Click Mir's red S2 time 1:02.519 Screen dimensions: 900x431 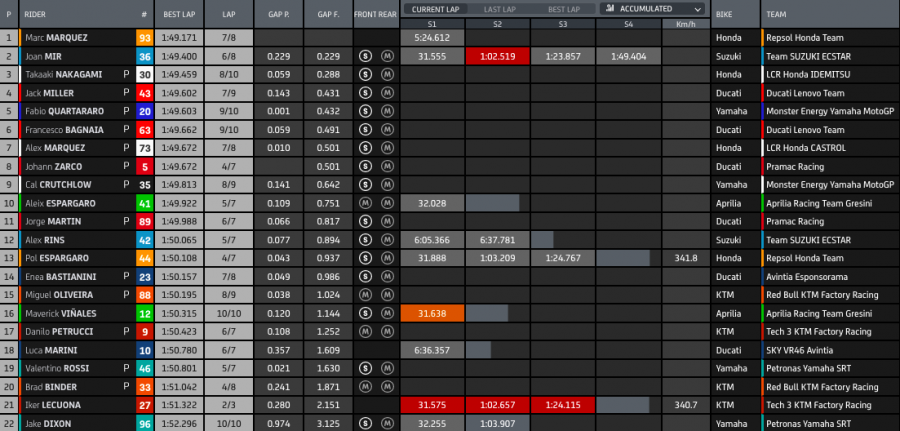point(497,56)
